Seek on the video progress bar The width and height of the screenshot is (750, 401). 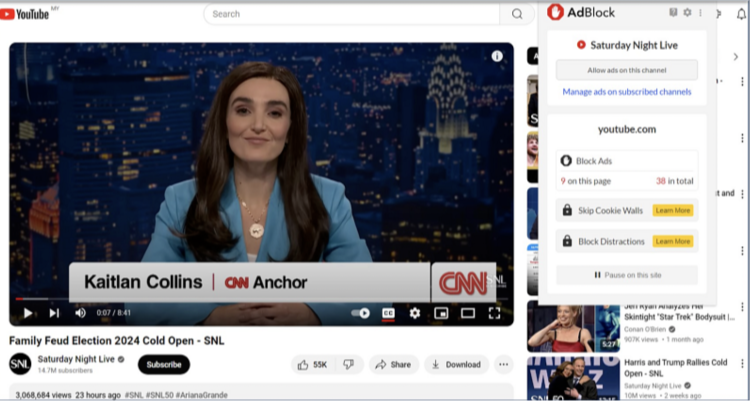point(261,299)
